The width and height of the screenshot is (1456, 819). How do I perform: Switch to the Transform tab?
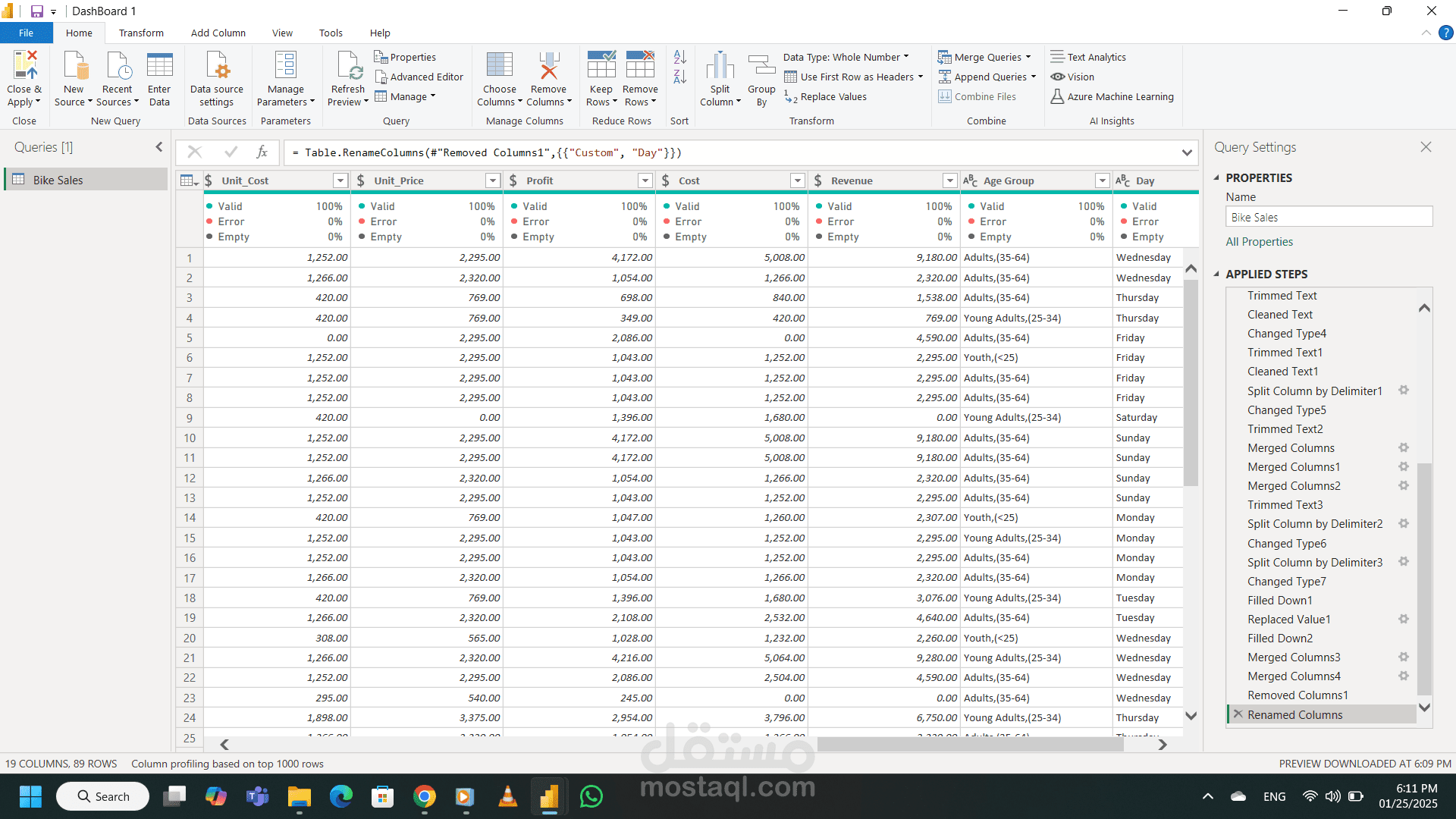(x=141, y=33)
